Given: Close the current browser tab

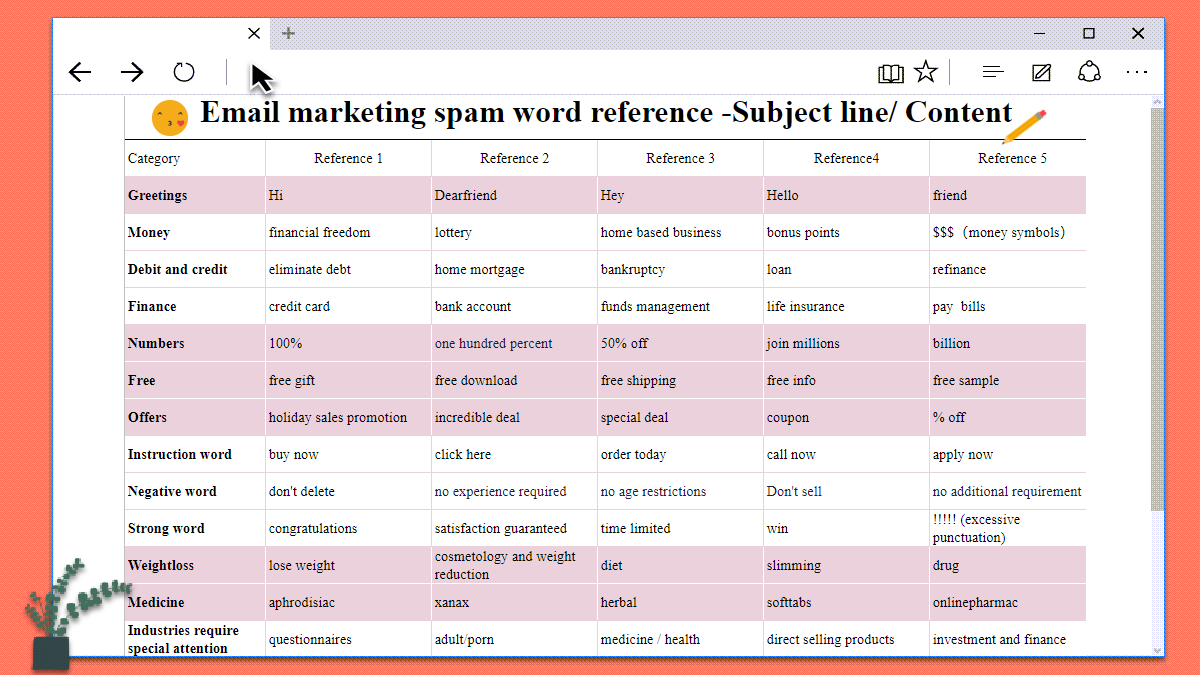Looking at the screenshot, I should click(254, 34).
